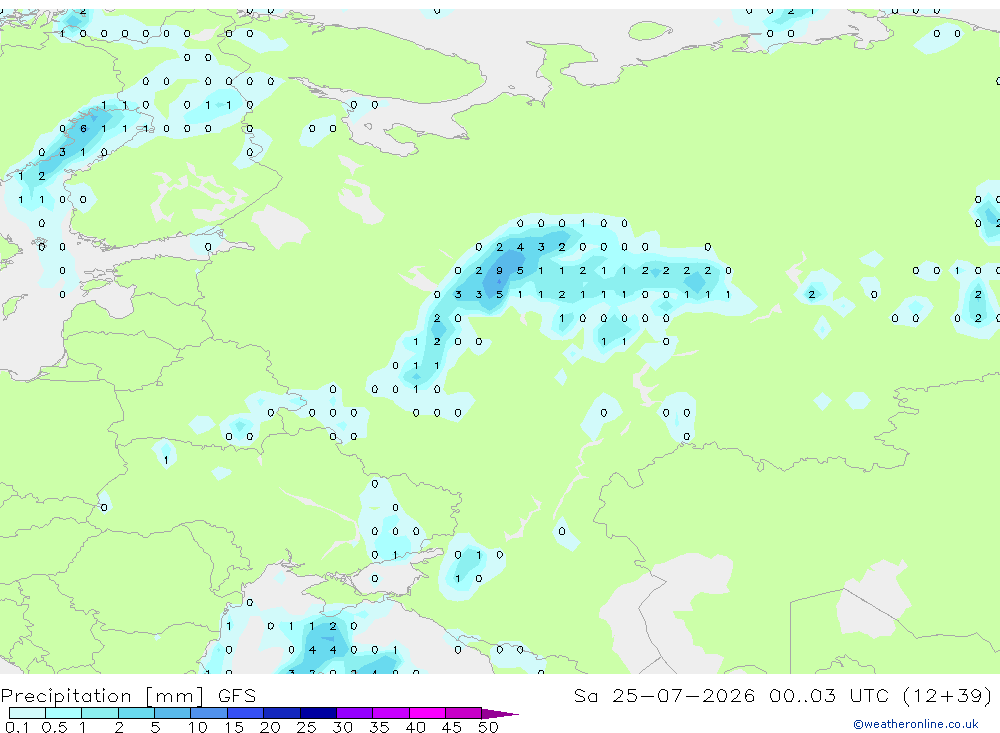Click the '50' legend label
The image size is (1000, 733).
coord(488,727)
